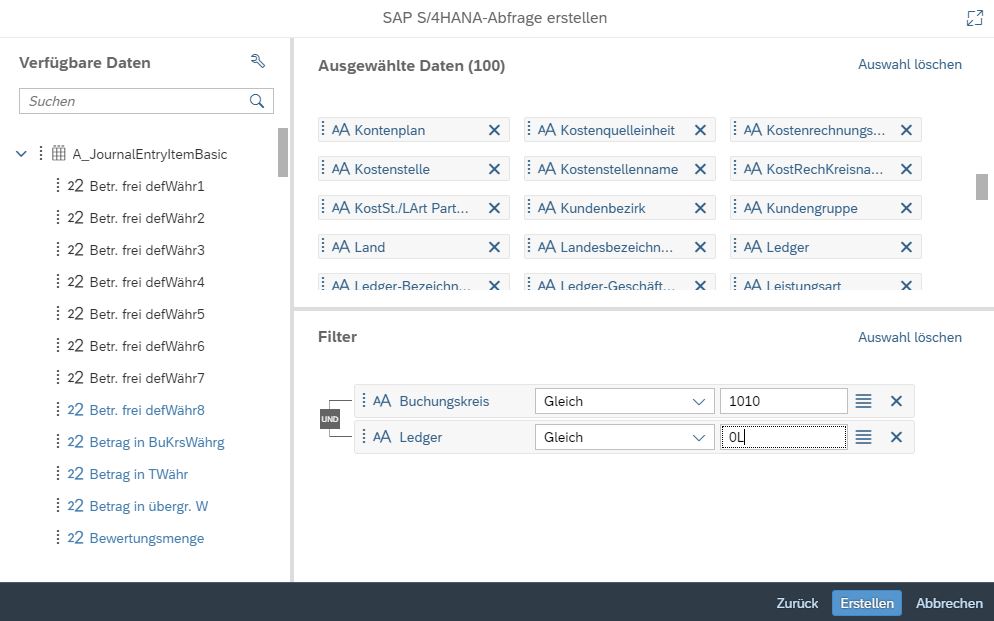Select Betr. frei defWähr1 field
This screenshot has height=621, width=994.
(x=147, y=186)
